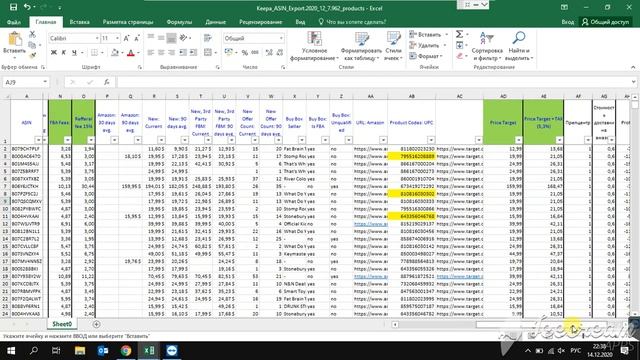Screen dimensions: 640x360
Task: Click the Decrease Decimal icon
Action: [x=280, y=53]
